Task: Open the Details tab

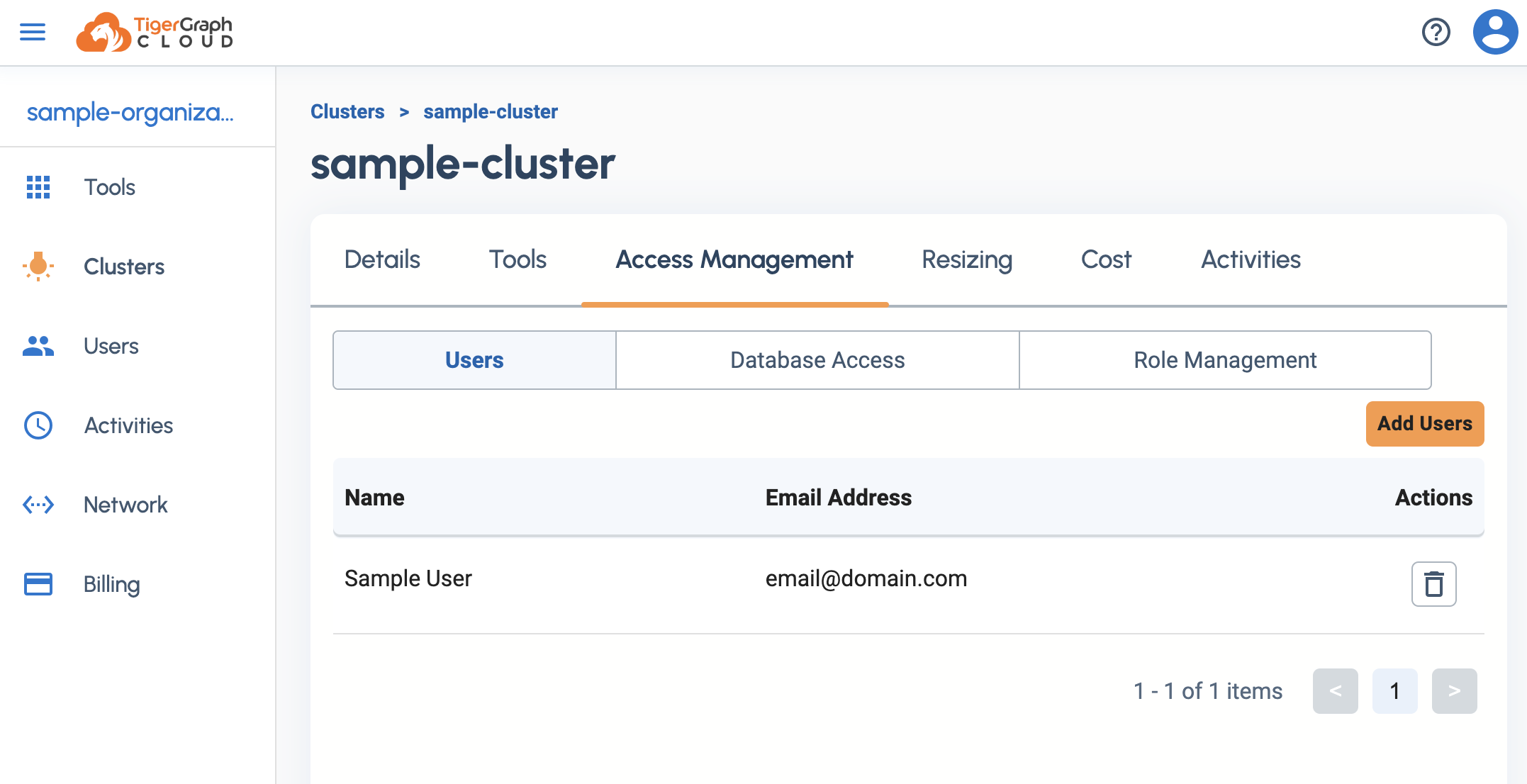Action: [382, 259]
